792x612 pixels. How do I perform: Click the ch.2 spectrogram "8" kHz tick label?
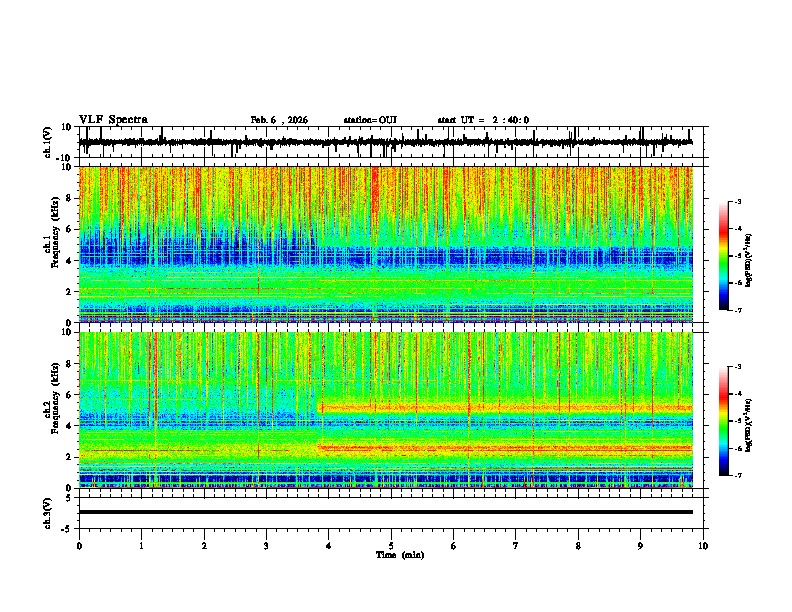coord(69,364)
